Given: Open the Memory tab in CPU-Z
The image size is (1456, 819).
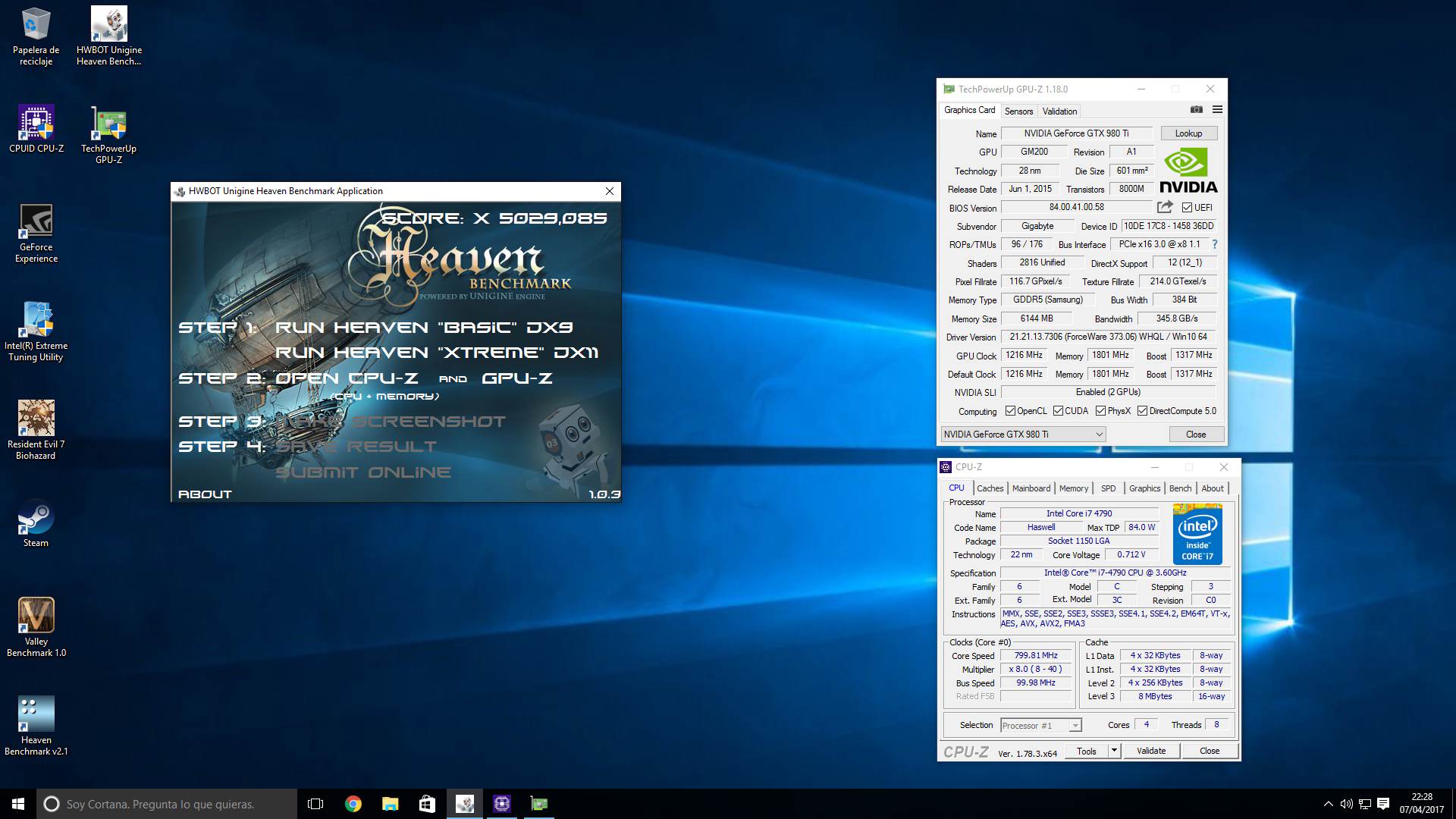Looking at the screenshot, I should pyautogui.click(x=1073, y=488).
